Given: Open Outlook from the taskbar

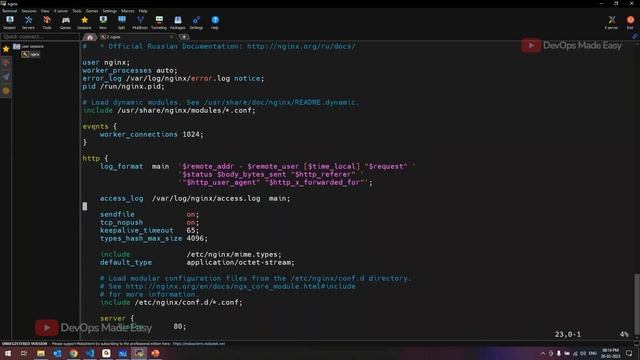Looking at the screenshot, I should point(57,353).
